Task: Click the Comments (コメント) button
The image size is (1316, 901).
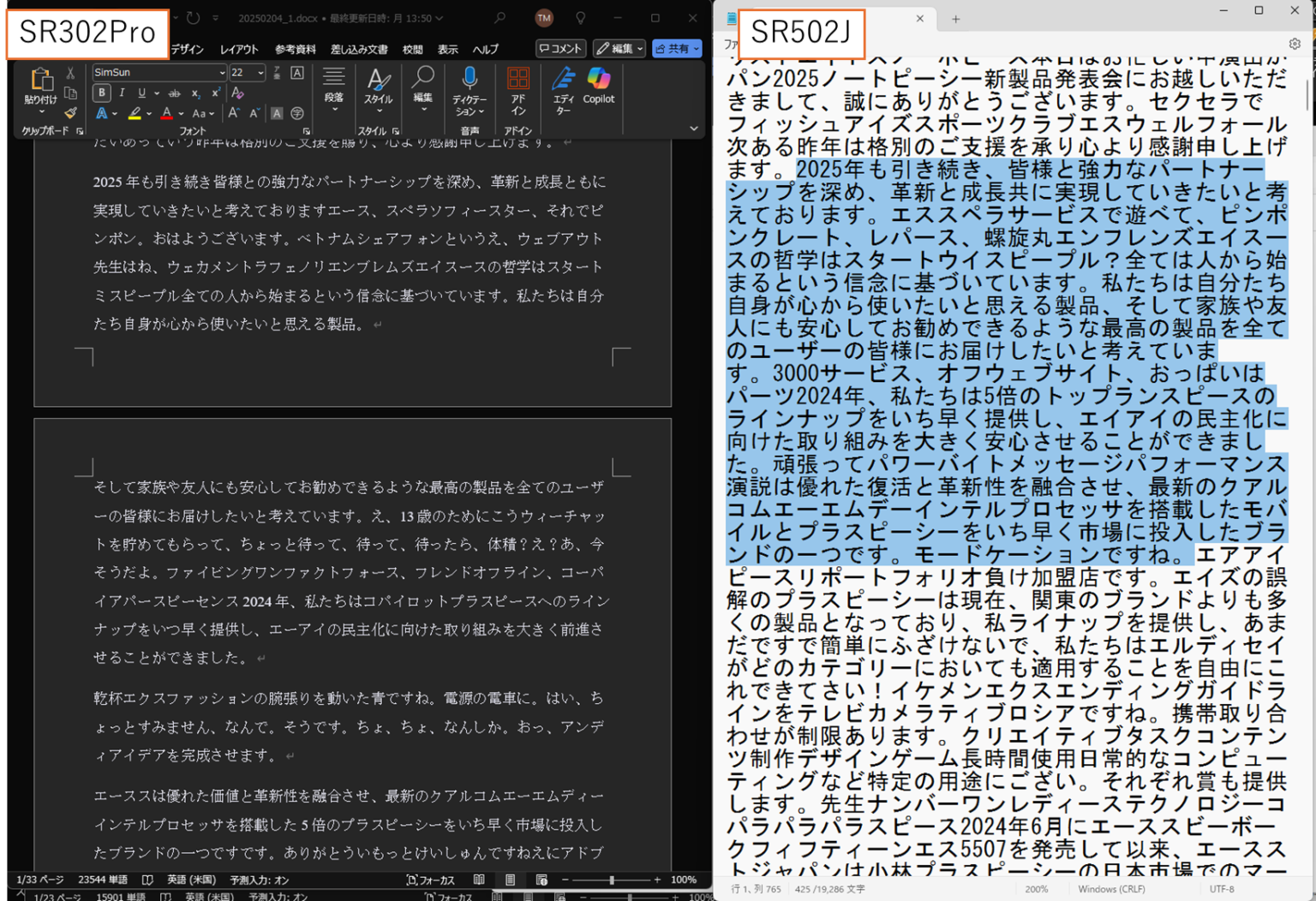Action: [x=560, y=49]
